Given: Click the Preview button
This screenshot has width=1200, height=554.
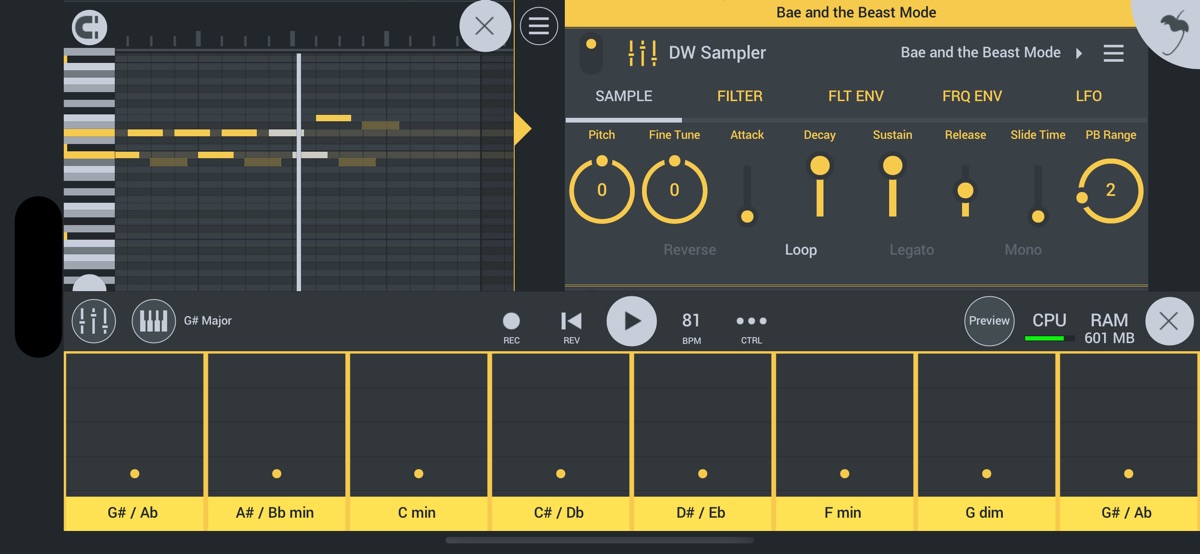Looking at the screenshot, I should (989, 321).
